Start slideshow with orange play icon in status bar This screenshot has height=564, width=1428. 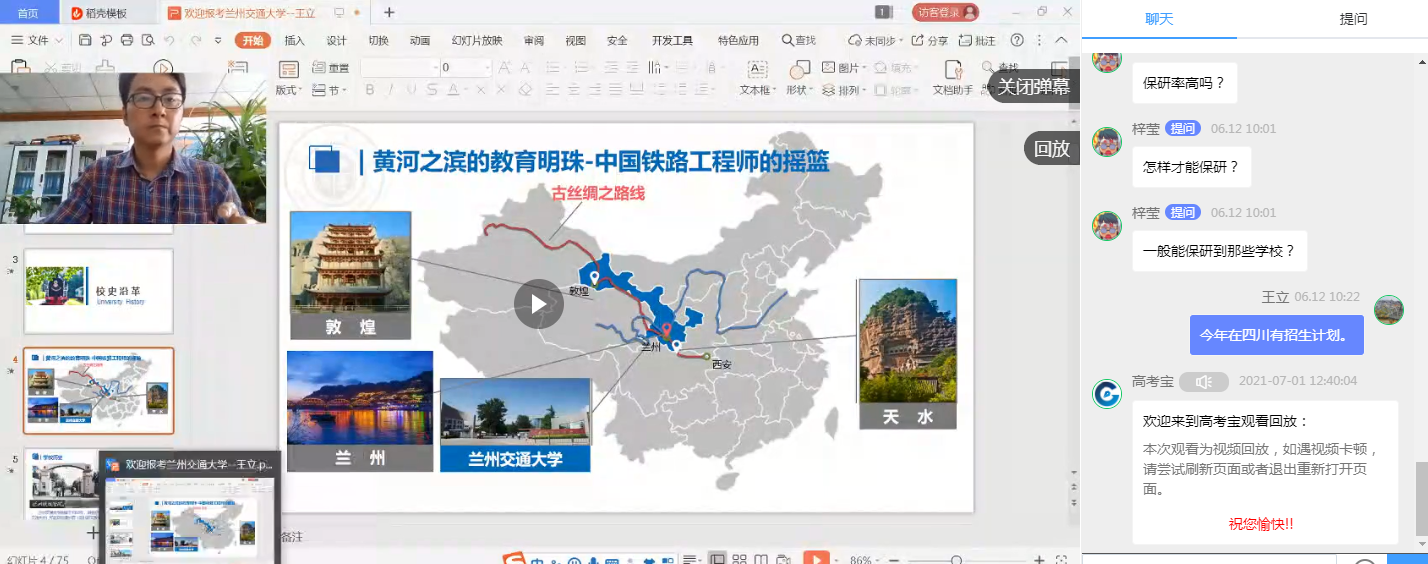[816, 560]
